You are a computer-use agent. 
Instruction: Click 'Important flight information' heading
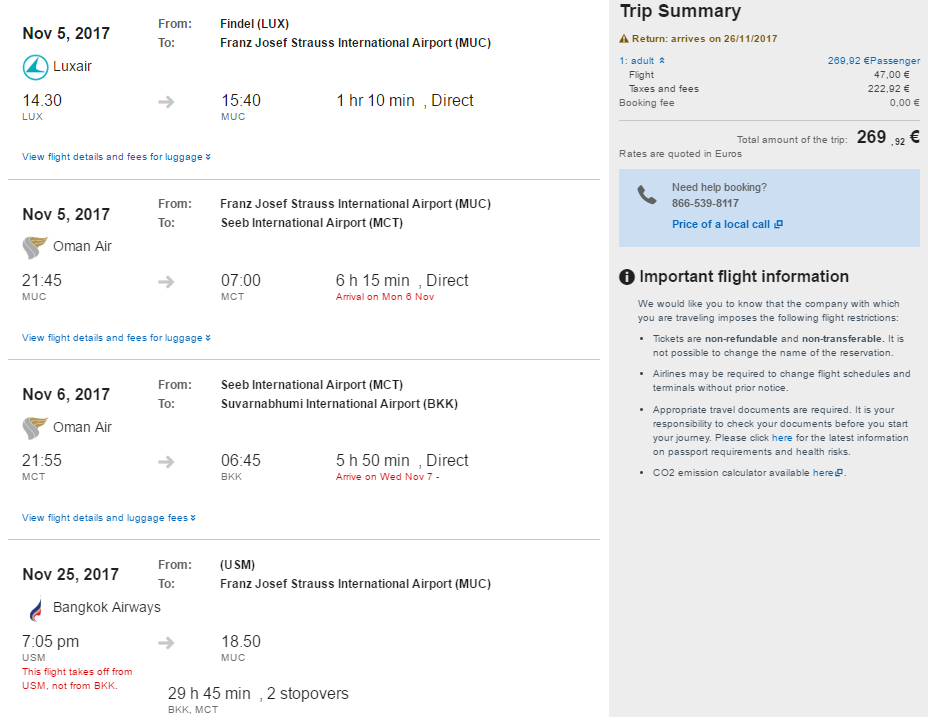pyautogui.click(x=744, y=276)
